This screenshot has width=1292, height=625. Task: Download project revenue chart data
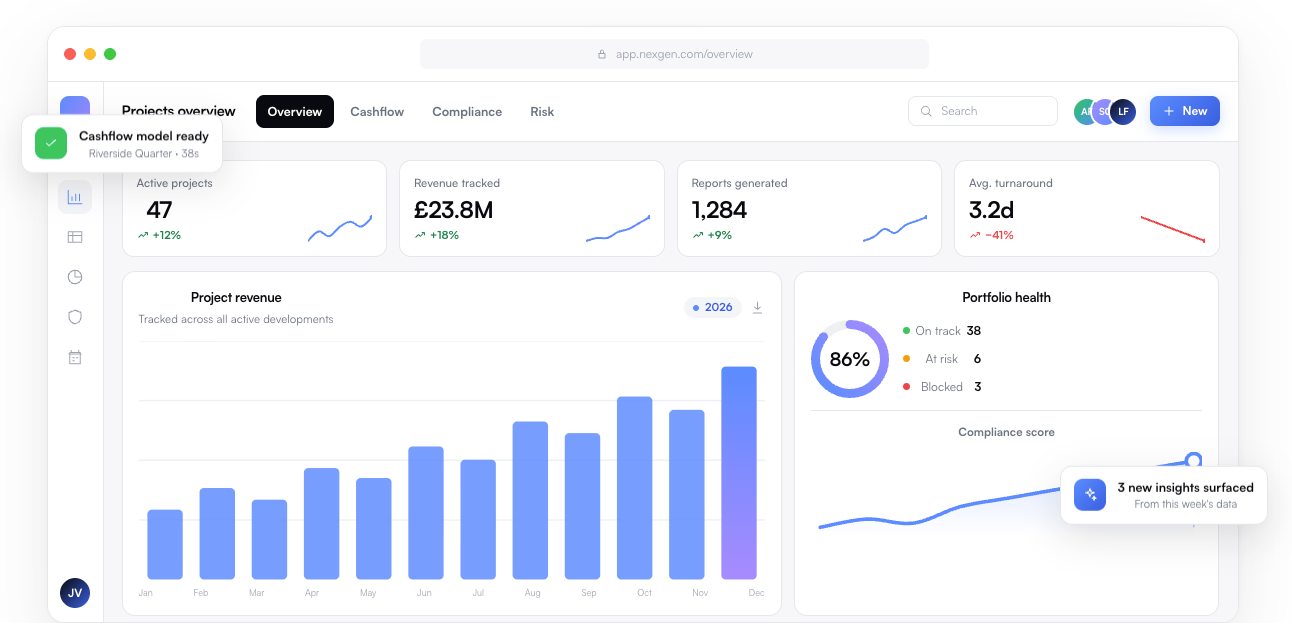pos(757,308)
